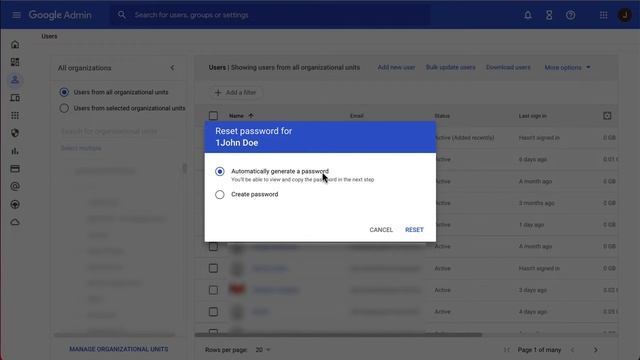Open the help question mark icon
This screenshot has width=640, height=360.
click(571, 15)
